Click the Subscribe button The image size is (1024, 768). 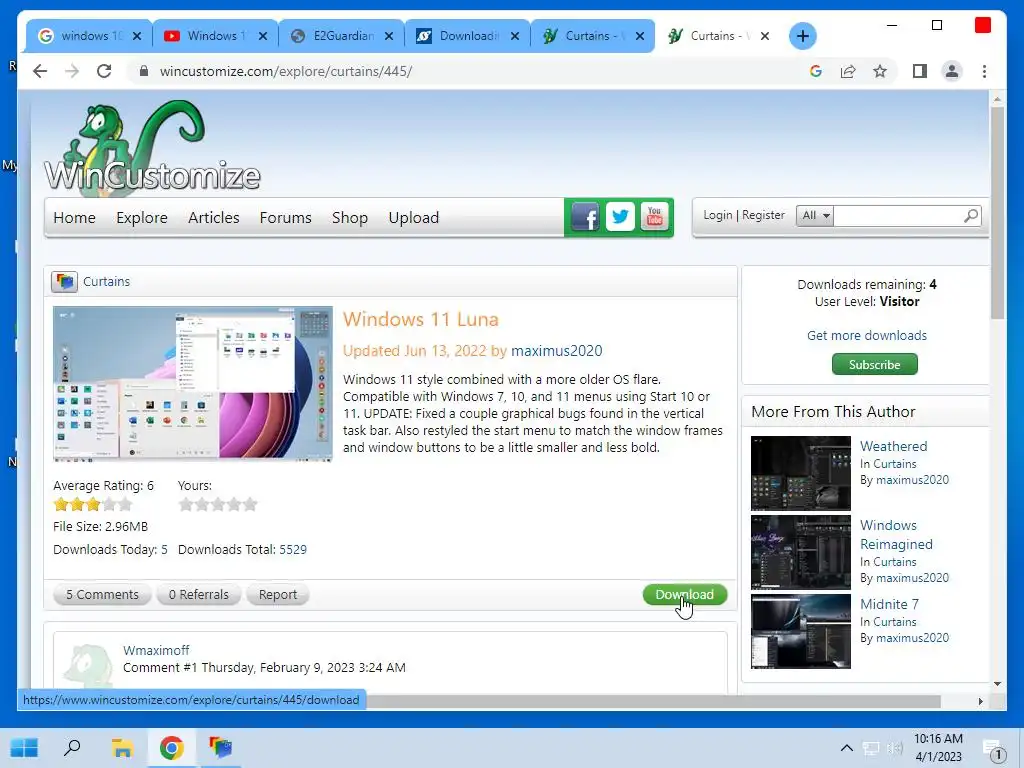click(x=874, y=364)
